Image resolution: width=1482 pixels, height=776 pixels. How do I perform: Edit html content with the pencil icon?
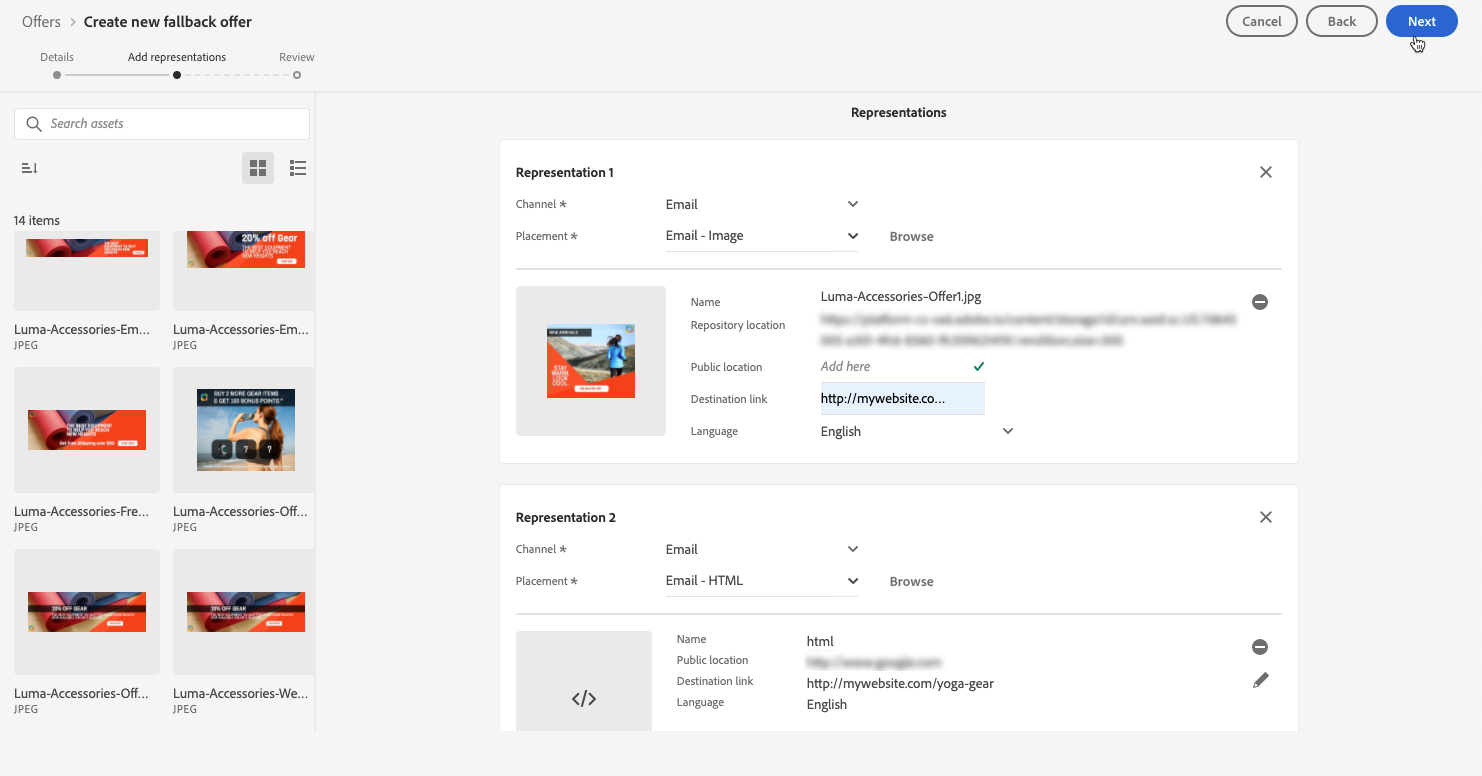pos(1260,680)
